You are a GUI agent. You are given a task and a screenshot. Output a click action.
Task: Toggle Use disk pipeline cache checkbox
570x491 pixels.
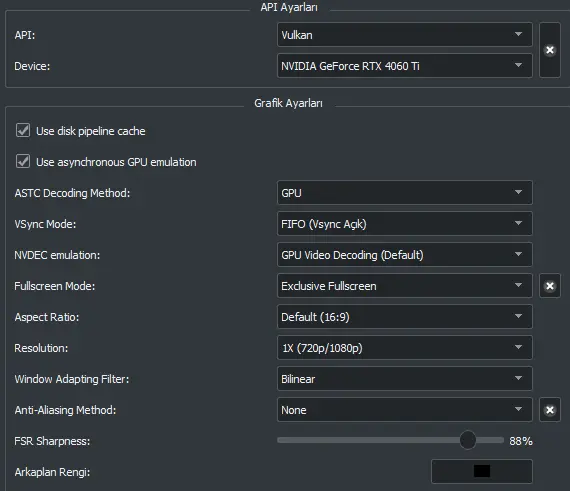23,130
